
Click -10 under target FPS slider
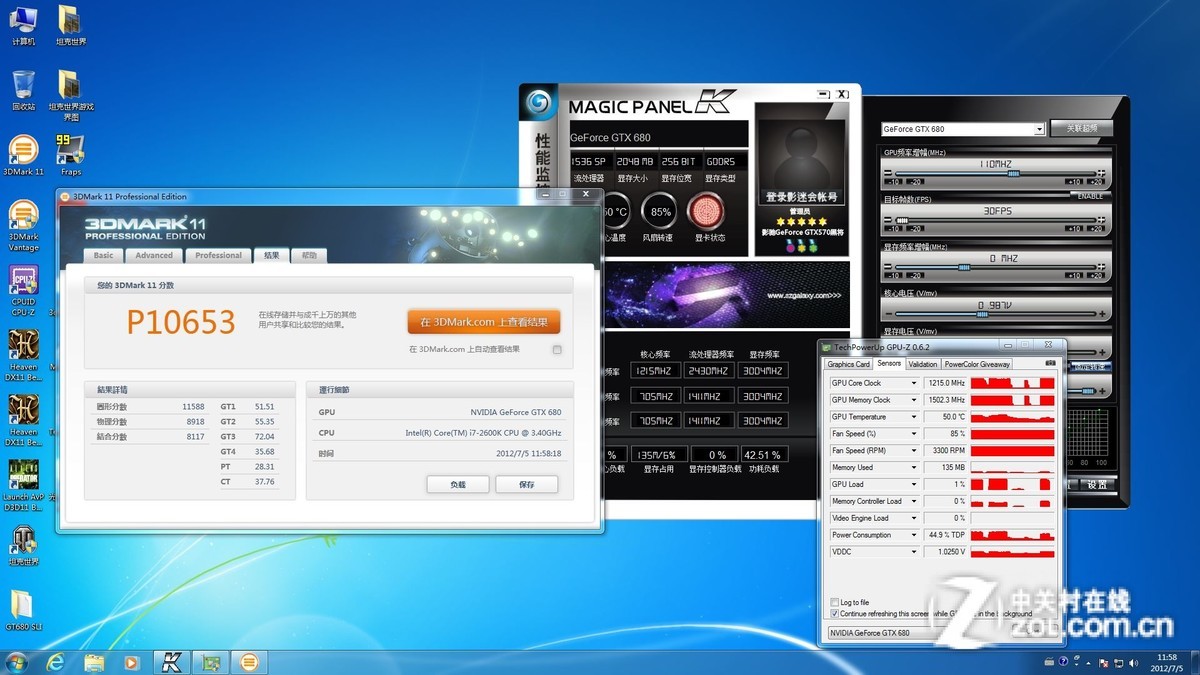[893, 229]
